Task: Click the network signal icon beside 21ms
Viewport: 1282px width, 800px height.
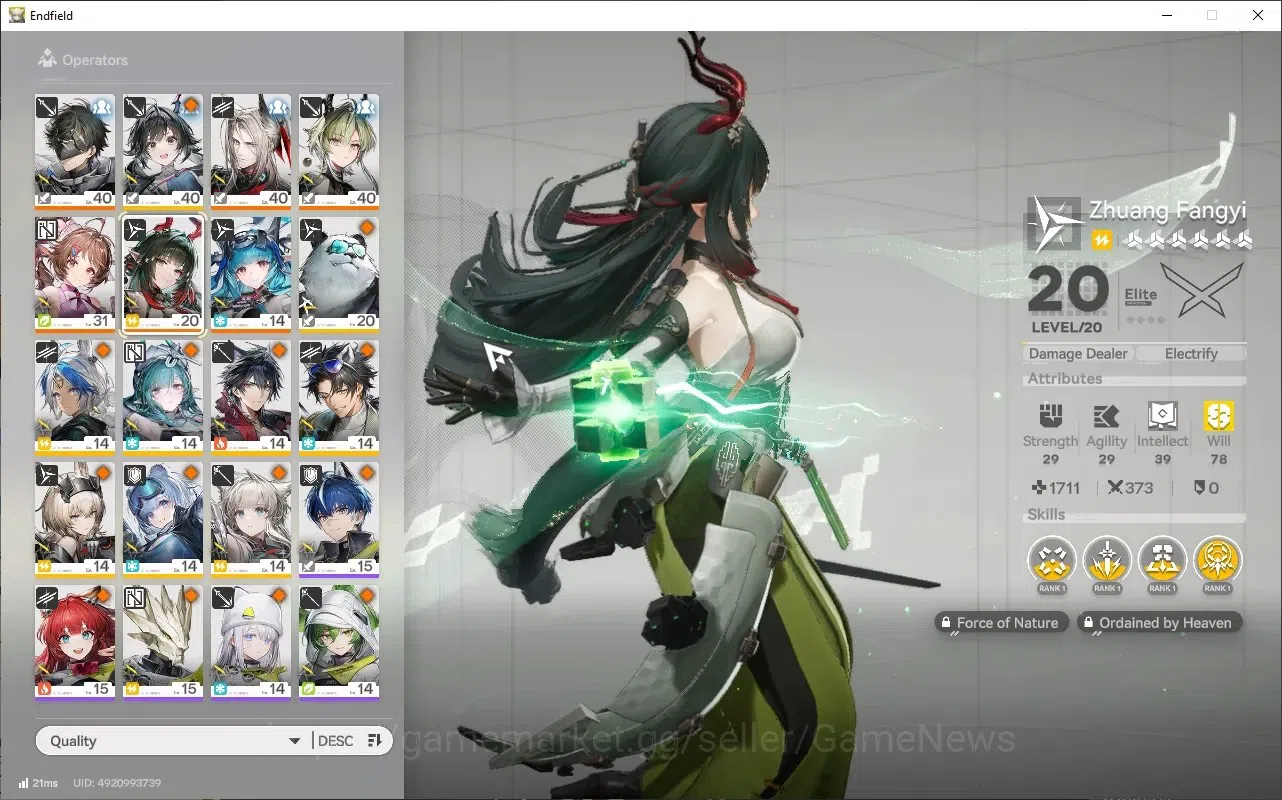Action: pos(23,783)
